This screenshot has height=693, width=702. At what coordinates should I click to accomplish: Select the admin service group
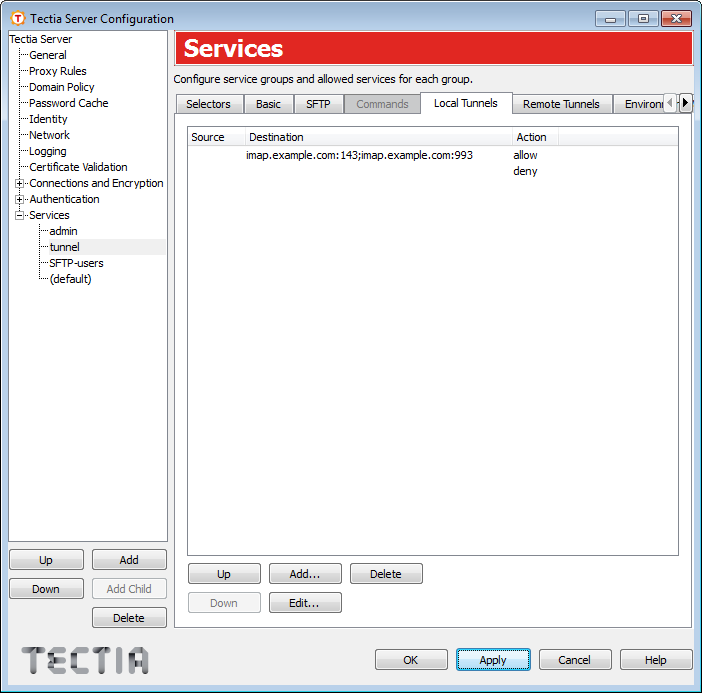(64, 231)
